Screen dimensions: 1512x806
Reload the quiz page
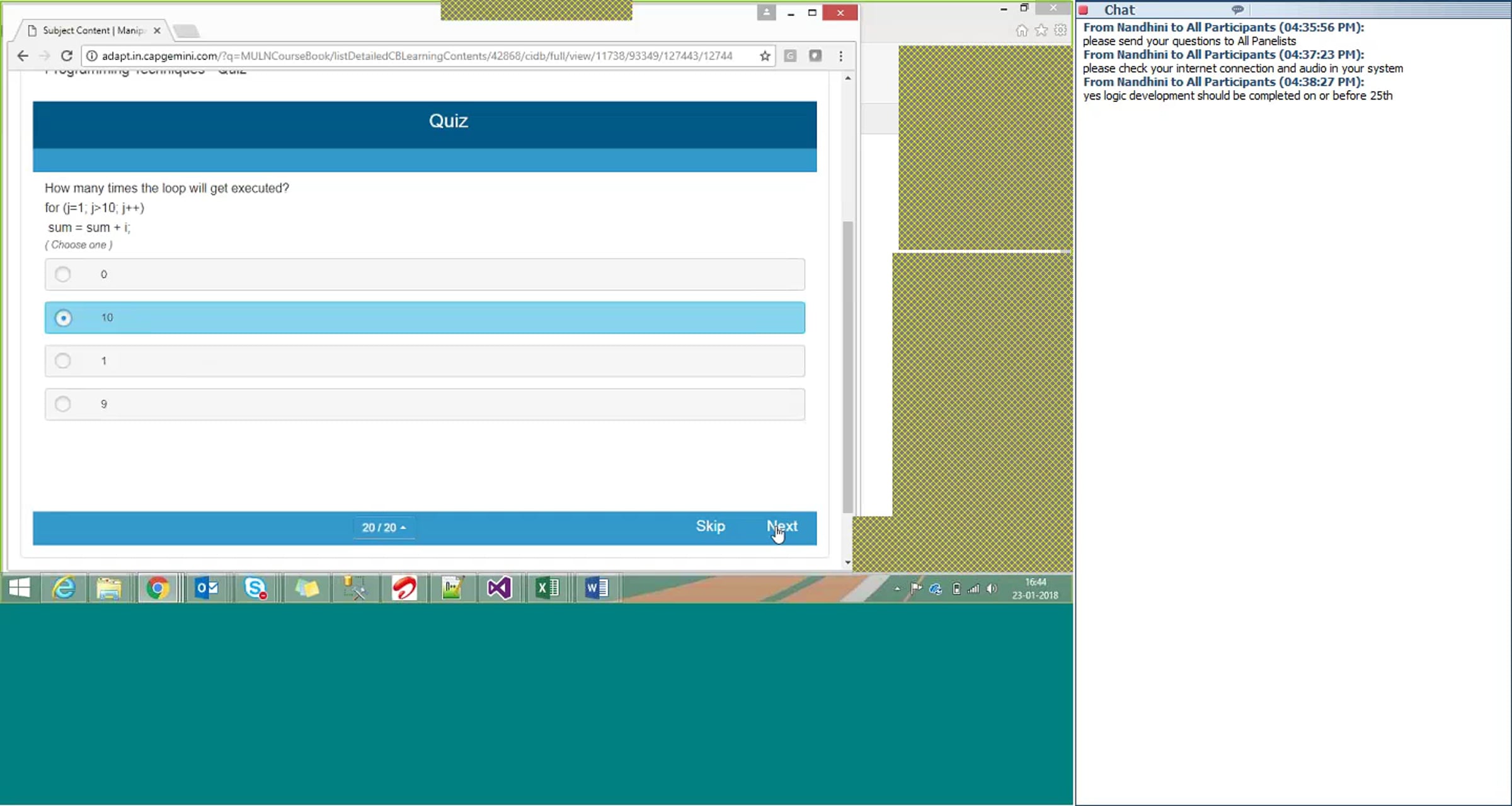coord(66,56)
